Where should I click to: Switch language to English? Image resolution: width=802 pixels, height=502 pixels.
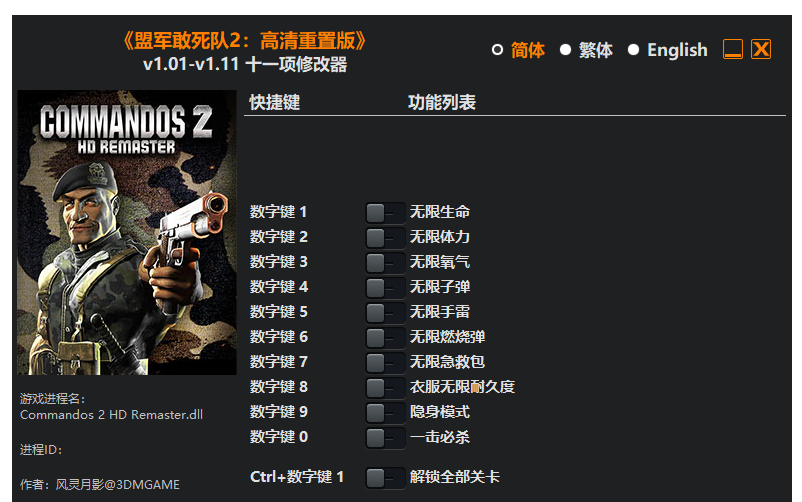tap(633, 50)
